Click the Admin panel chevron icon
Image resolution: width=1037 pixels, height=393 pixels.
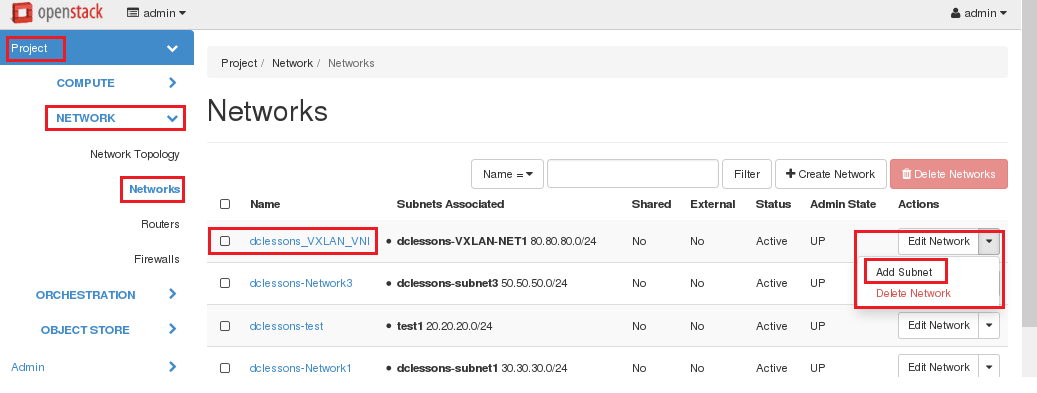point(173,367)
